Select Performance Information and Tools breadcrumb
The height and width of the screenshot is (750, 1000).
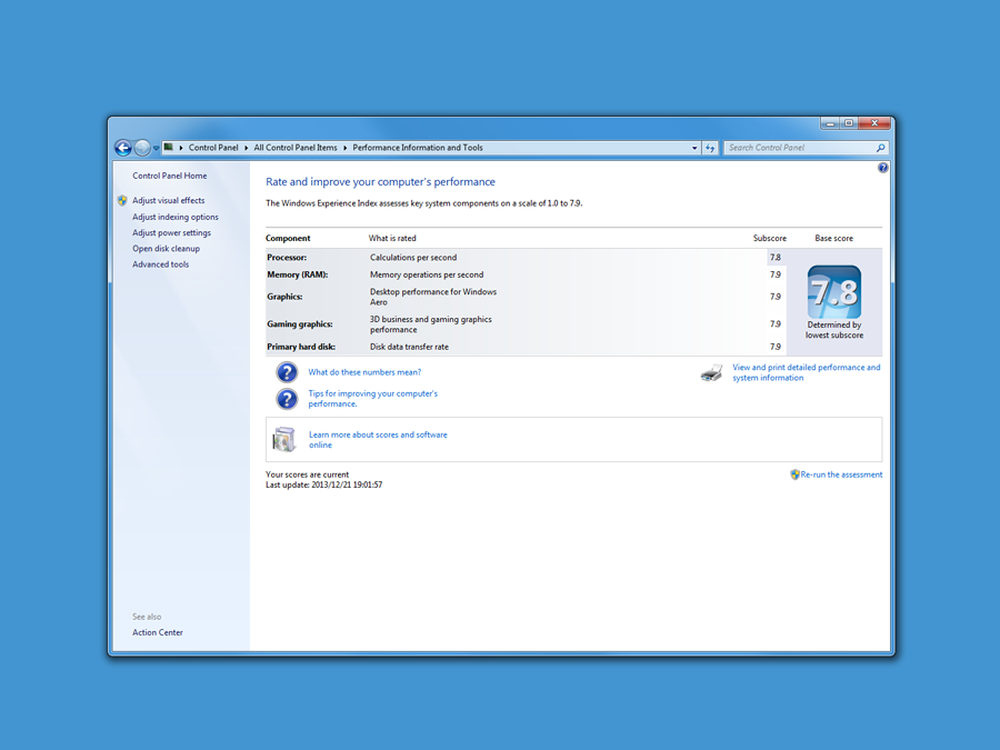[x=418, y=147]
